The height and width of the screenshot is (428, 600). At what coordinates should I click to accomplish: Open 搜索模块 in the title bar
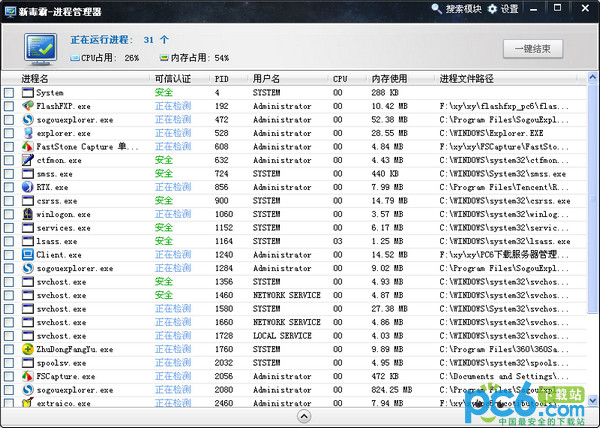[456, 9]
